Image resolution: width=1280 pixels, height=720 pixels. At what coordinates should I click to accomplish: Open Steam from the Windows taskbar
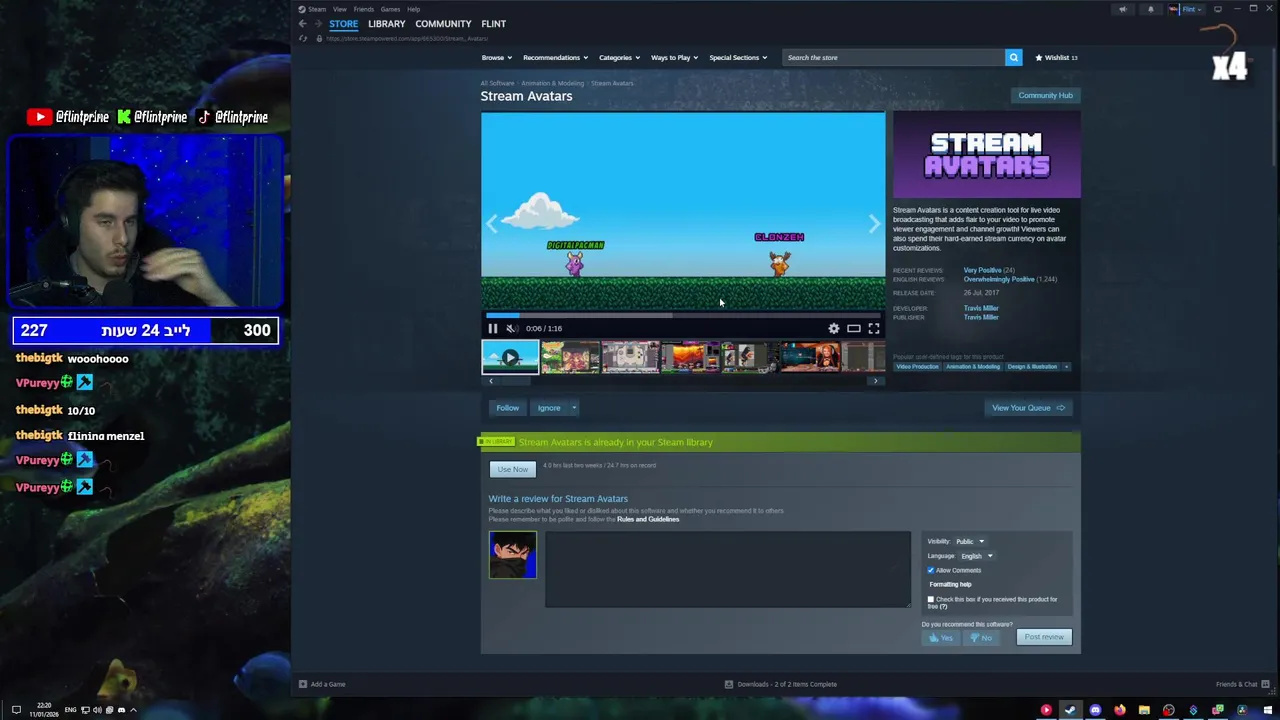(x=1070, y=710)
